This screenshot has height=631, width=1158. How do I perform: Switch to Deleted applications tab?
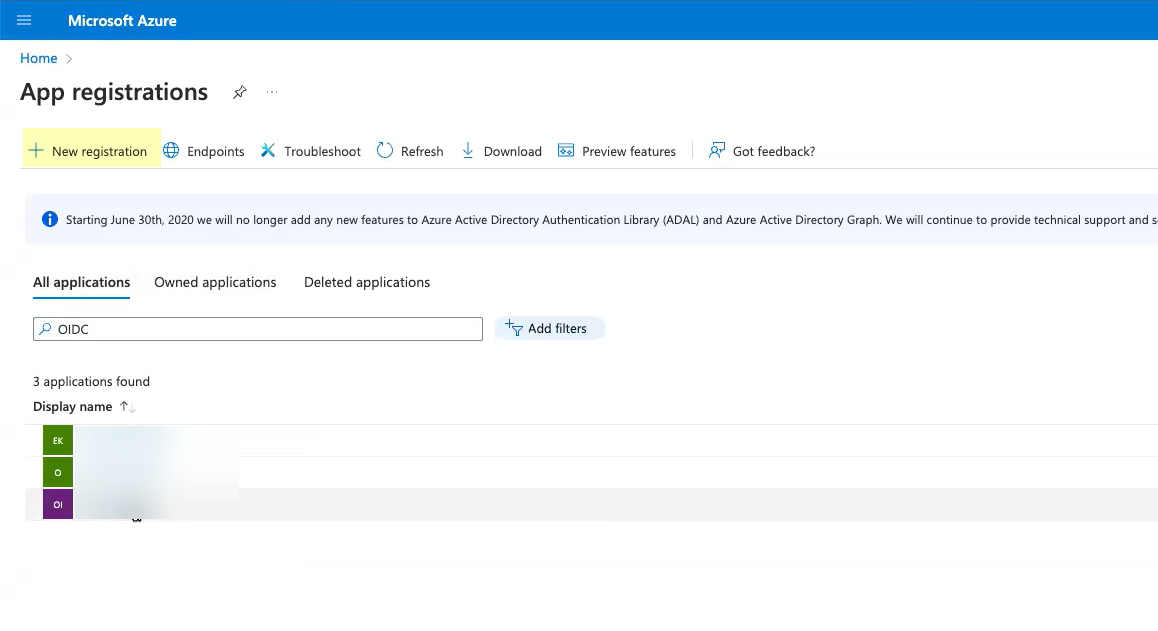(367, 282)
